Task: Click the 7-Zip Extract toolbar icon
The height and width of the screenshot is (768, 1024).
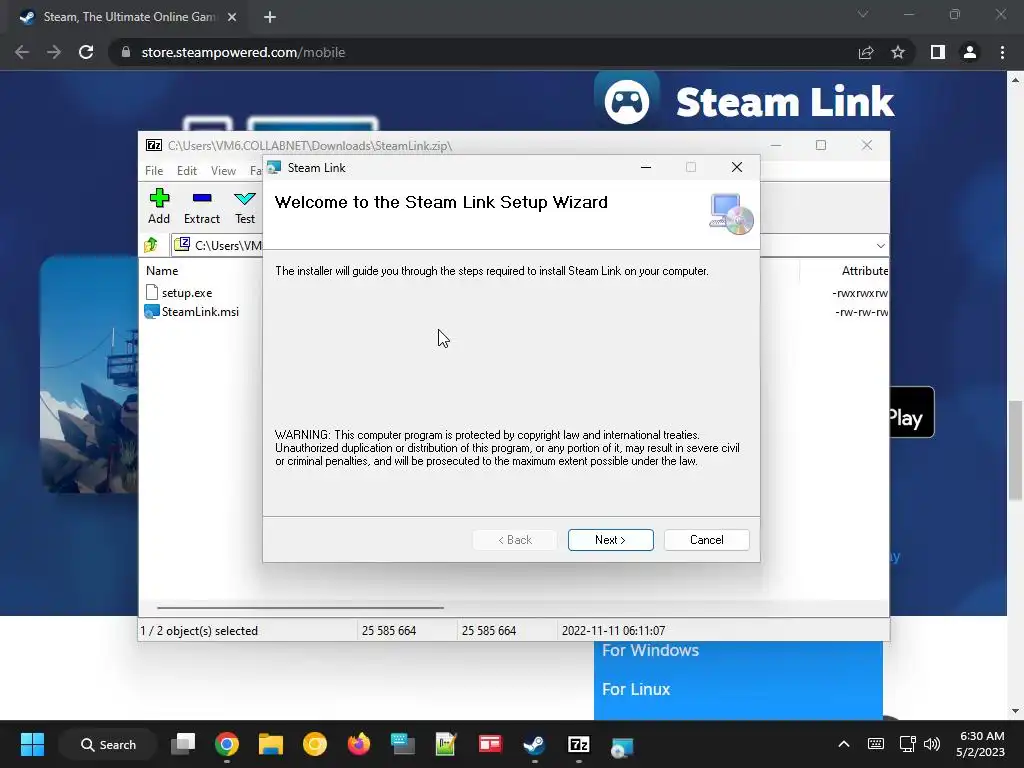Action: point(202,206)
